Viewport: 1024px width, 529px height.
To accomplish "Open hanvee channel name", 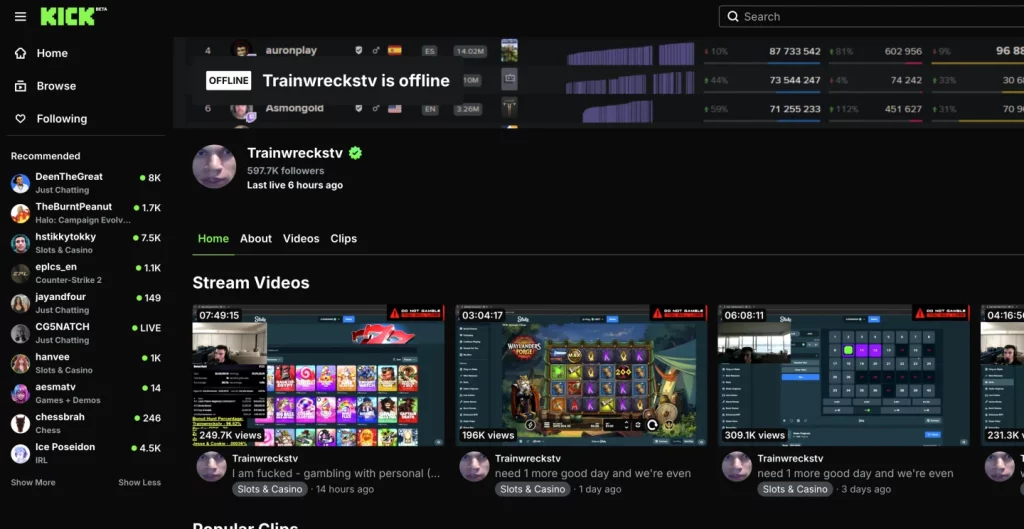I will [x=52, y=357].
